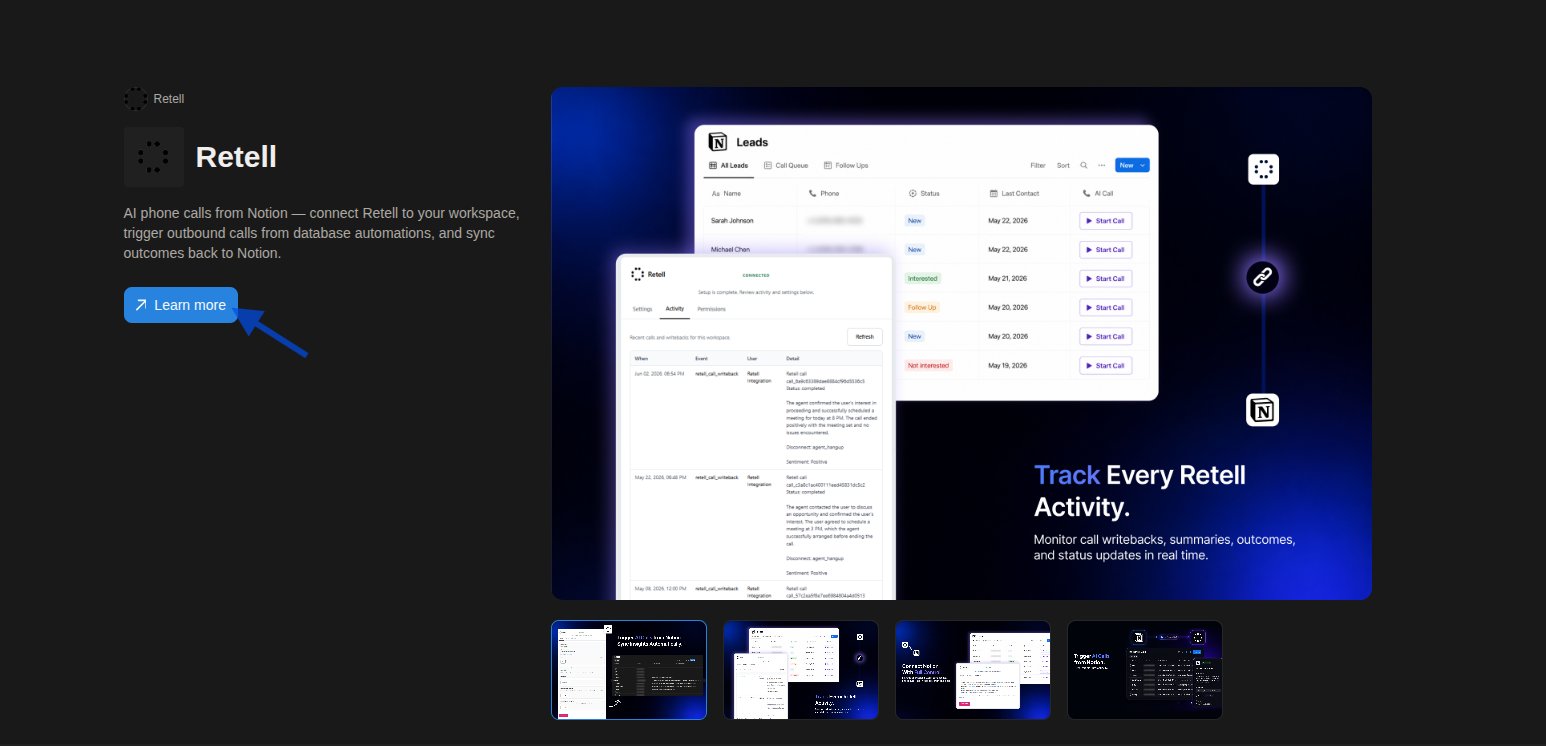Select the 'Track Every Retell Activity' thumbnail
1546x746 pixels.
coord(801,670)
